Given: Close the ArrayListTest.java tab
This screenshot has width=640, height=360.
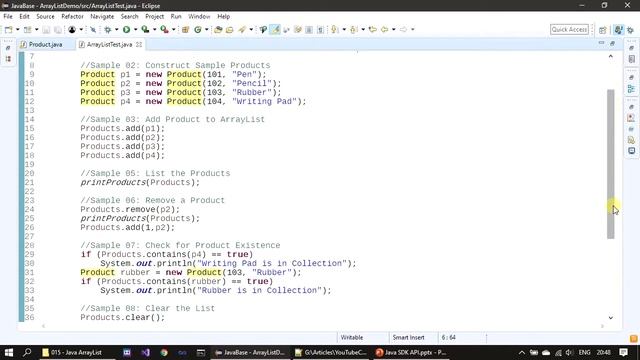Looking at the screenshot, I should click(139, 44).
